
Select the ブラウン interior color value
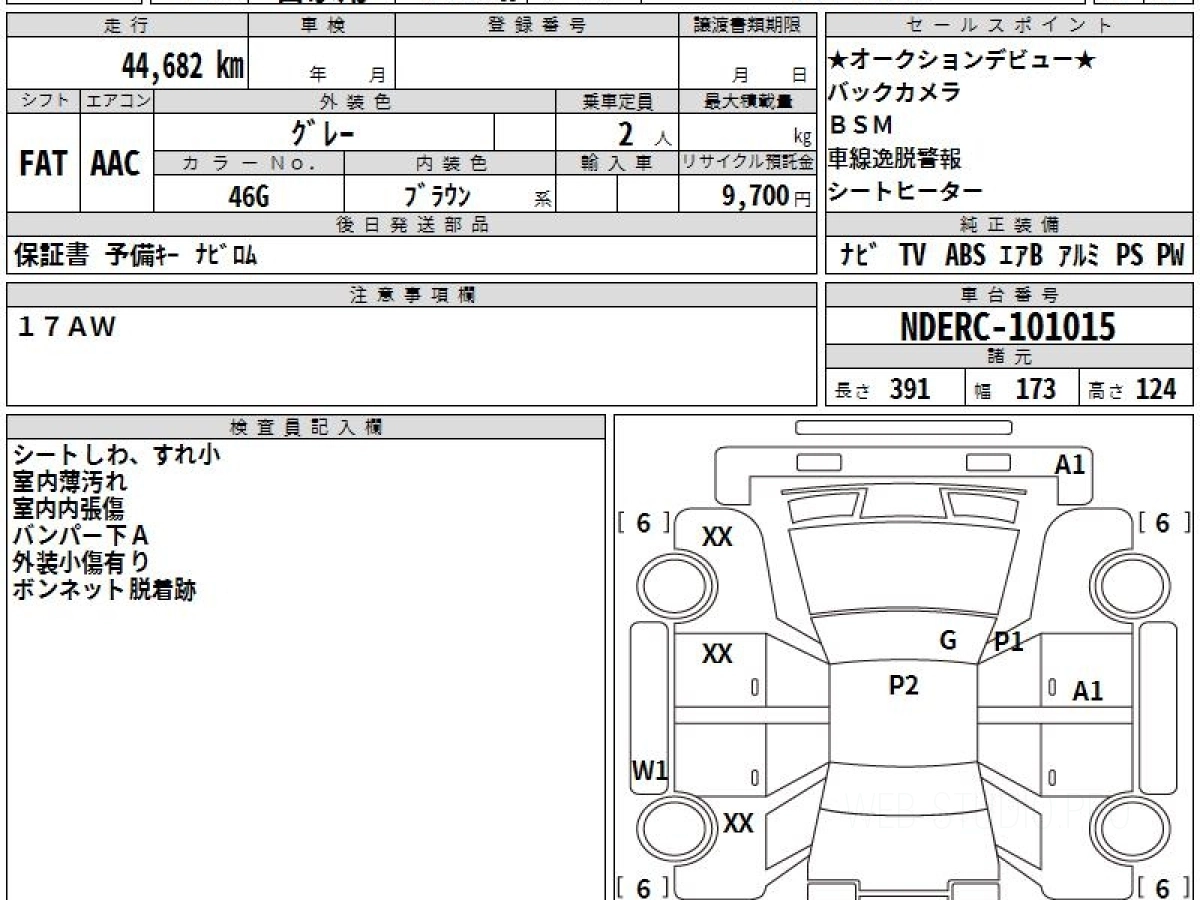tap(437, 196)
